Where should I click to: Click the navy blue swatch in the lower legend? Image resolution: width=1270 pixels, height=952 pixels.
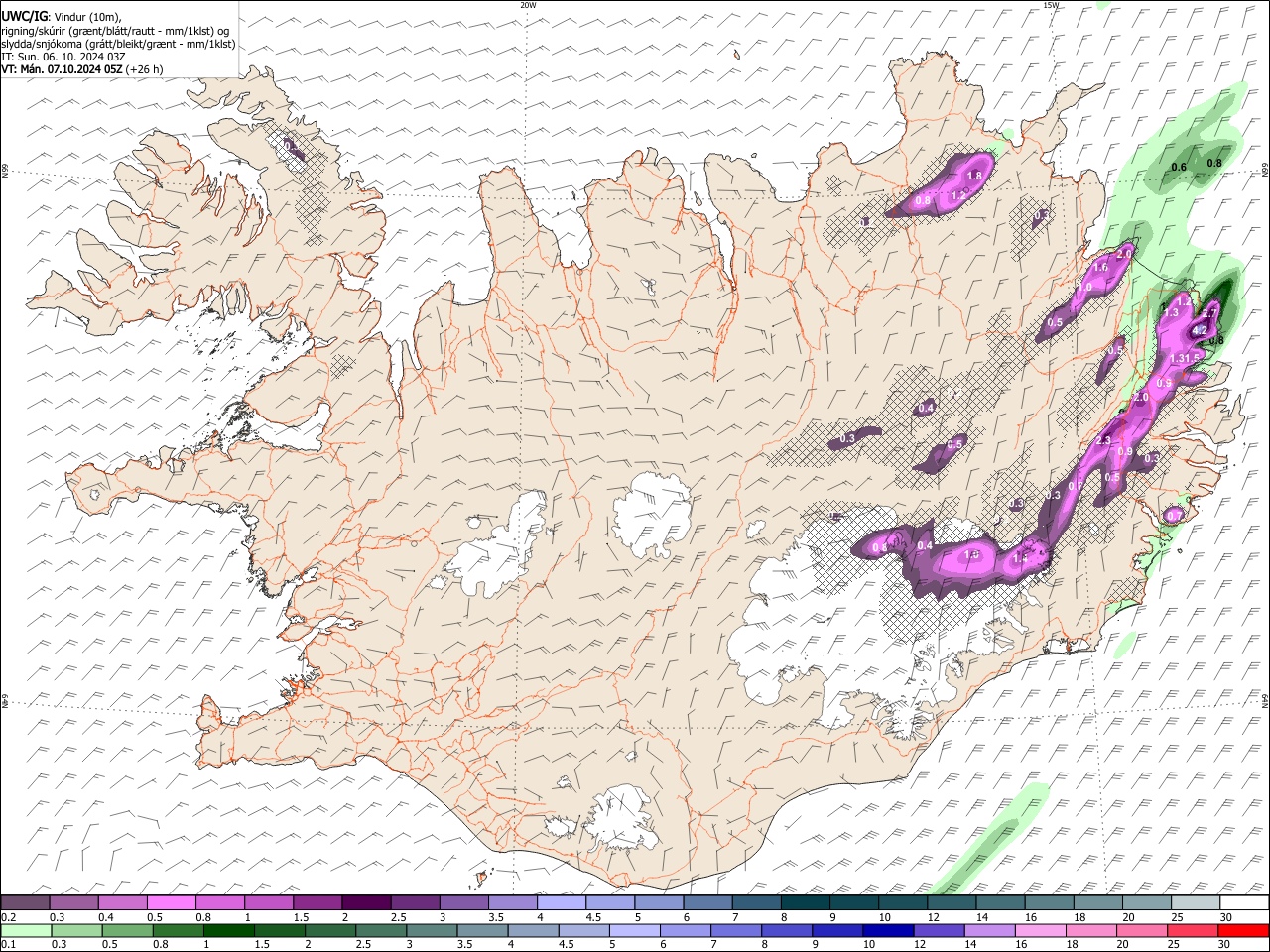[887, 930]
